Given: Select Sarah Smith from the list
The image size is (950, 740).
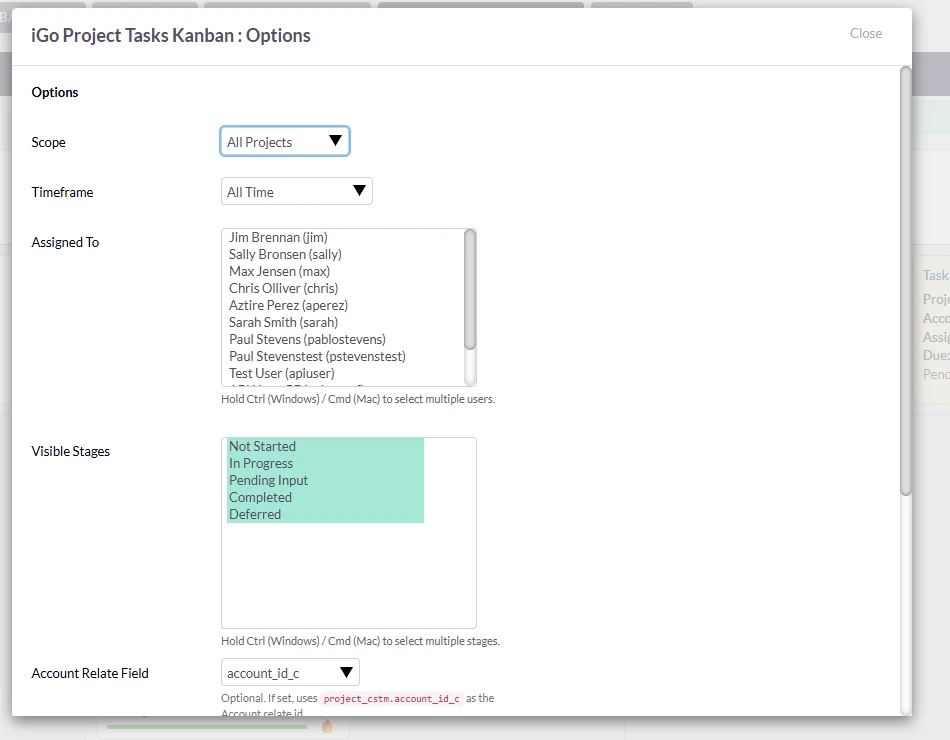Looking at the screenshot, I should pos(283,323).
